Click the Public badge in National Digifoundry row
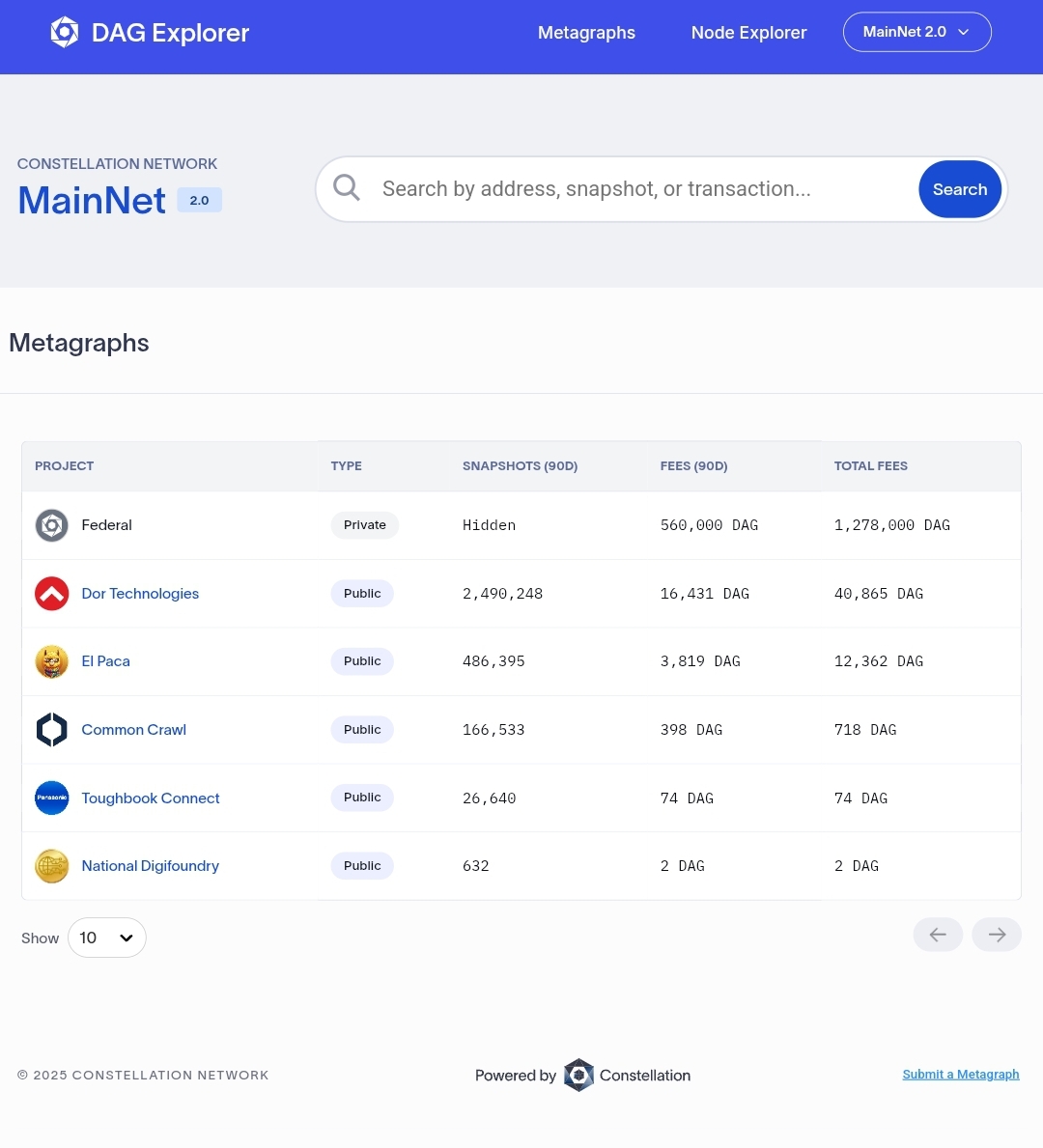Screen dimensions: 1043x1148 (362, 865)
